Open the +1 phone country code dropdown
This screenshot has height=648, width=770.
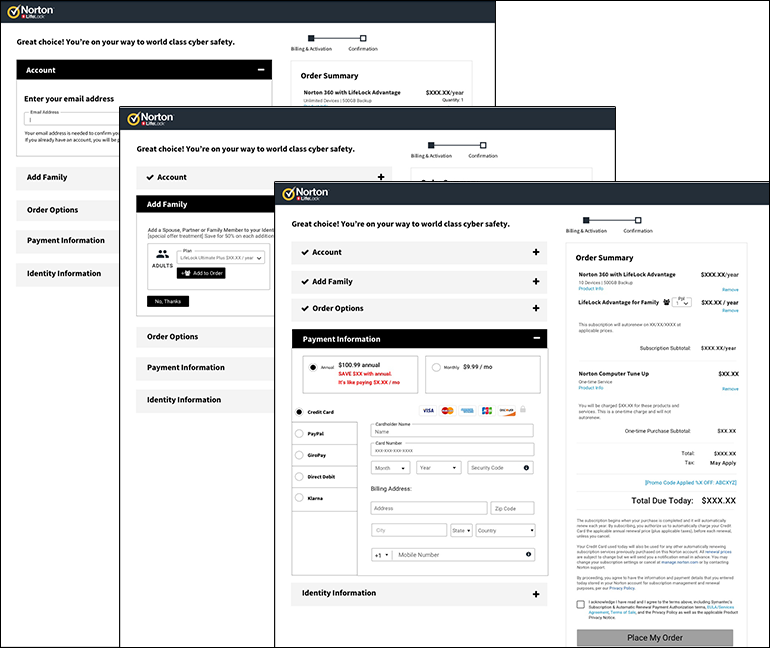coord(382,555)
